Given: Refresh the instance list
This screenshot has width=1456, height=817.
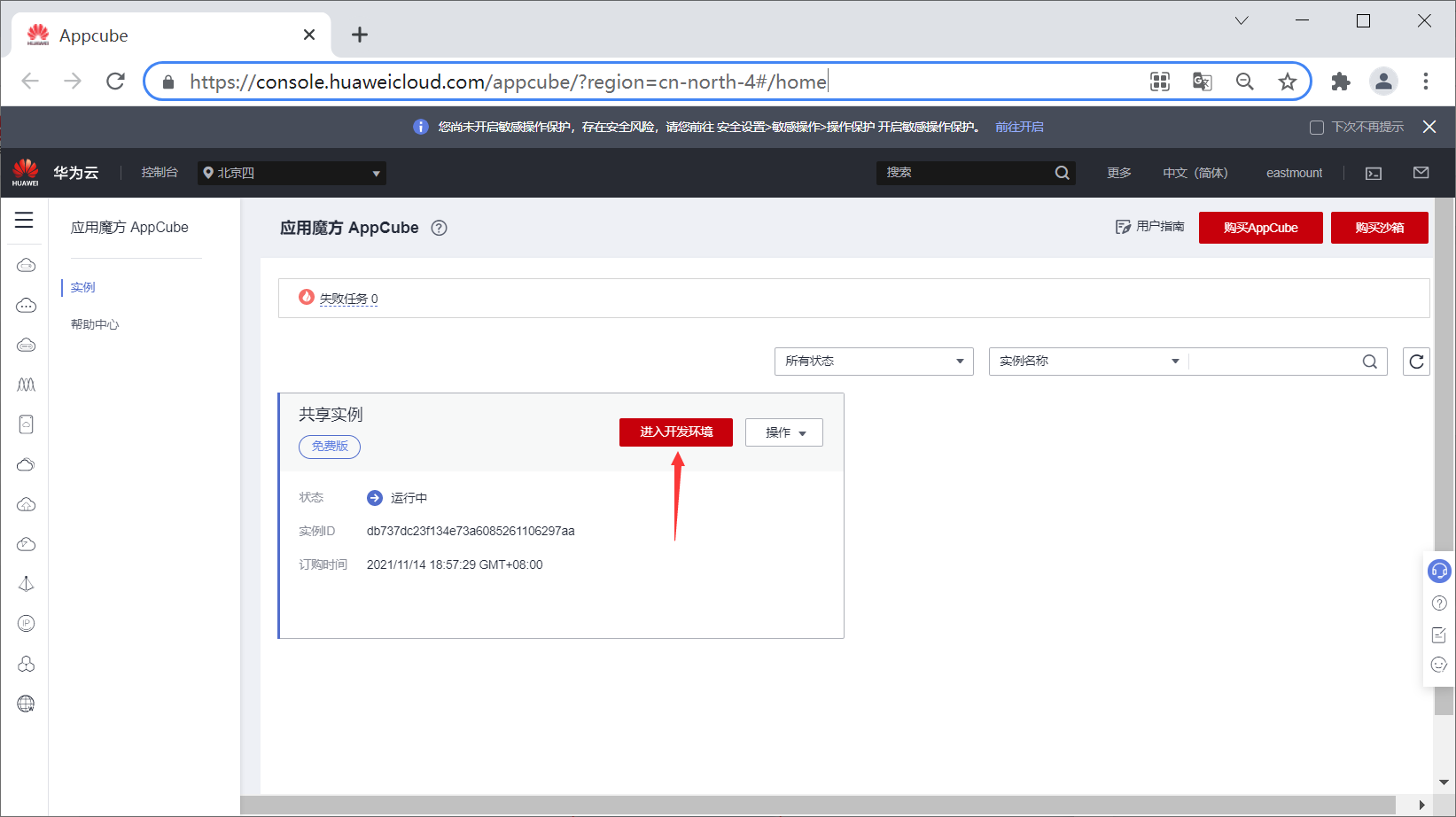Looking at the screenshot, I should coord(1416,362).
